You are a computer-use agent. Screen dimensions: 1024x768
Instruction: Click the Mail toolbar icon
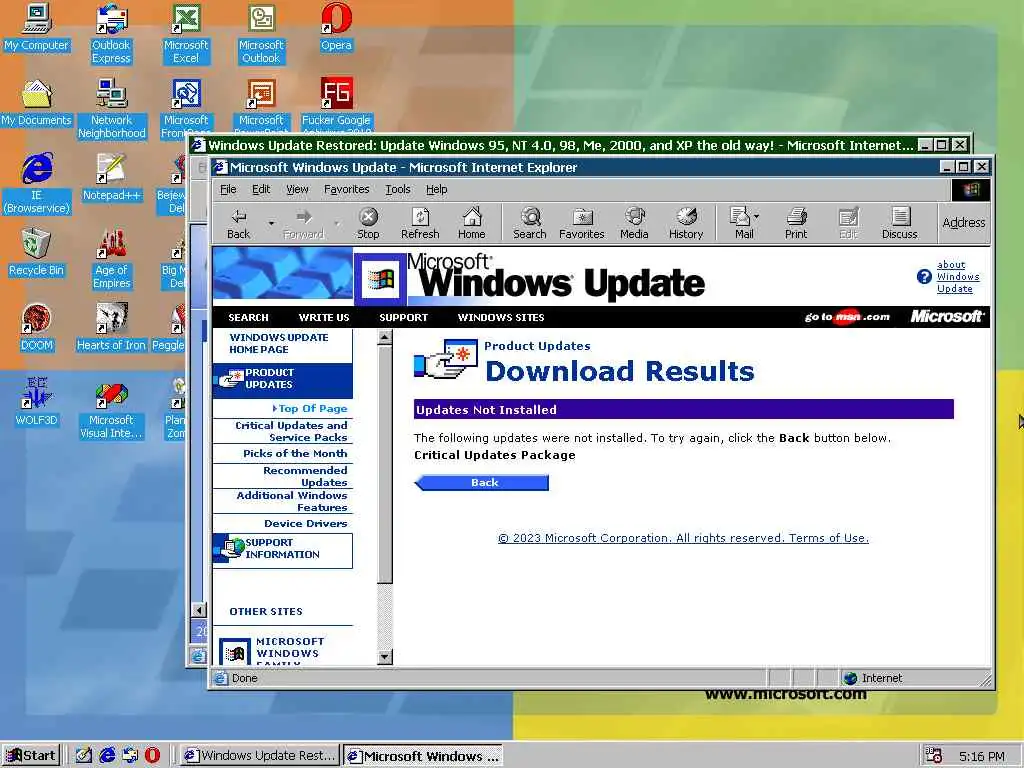741,223
